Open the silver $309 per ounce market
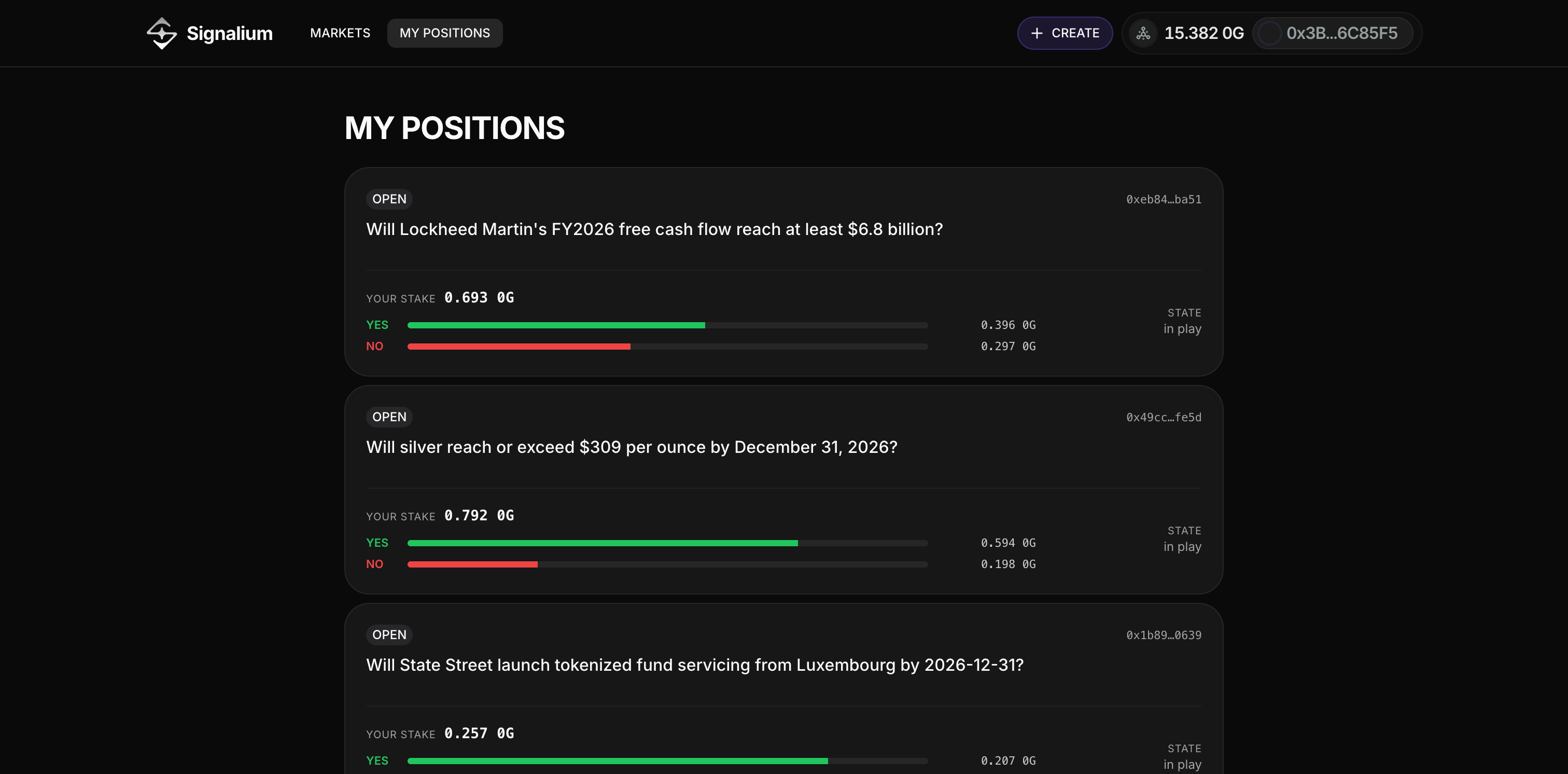This screenshot has width=1568, height=774. pos(631,447)
